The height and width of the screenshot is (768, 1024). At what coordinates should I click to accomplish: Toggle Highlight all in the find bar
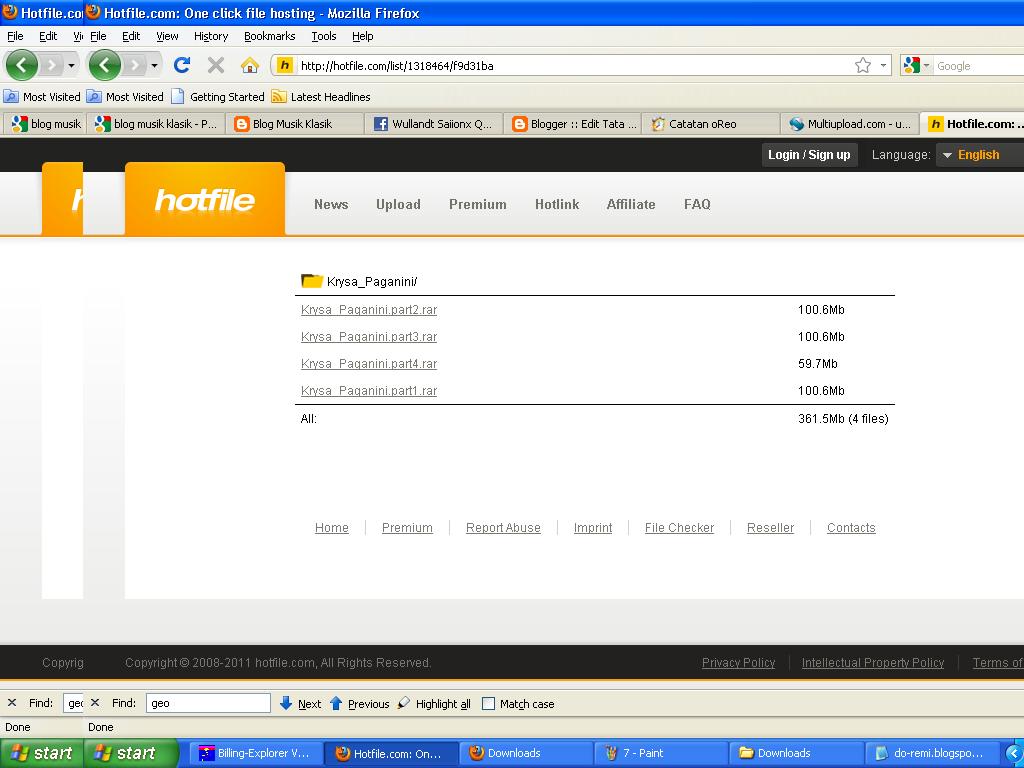[x=435, y=703]
